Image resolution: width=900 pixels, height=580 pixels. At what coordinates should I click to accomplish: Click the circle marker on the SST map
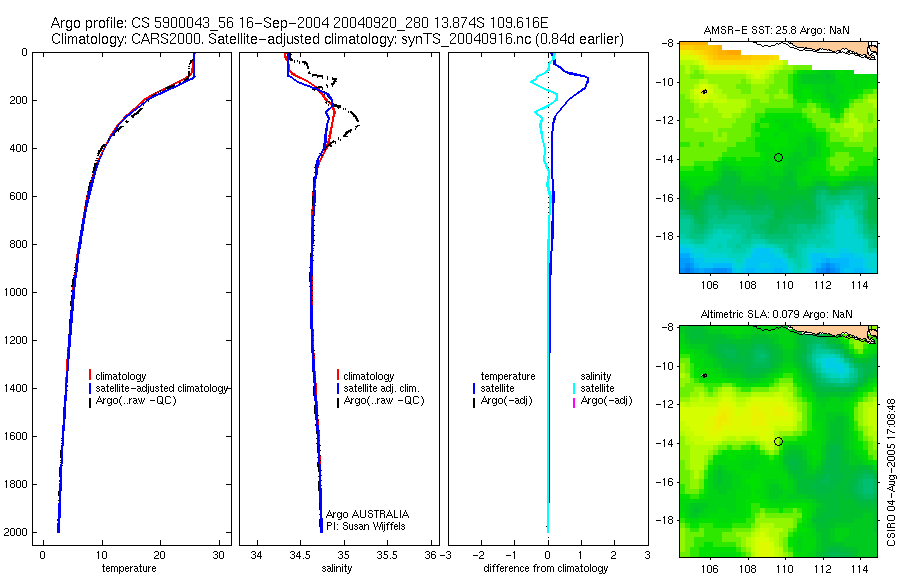[778, 157]
